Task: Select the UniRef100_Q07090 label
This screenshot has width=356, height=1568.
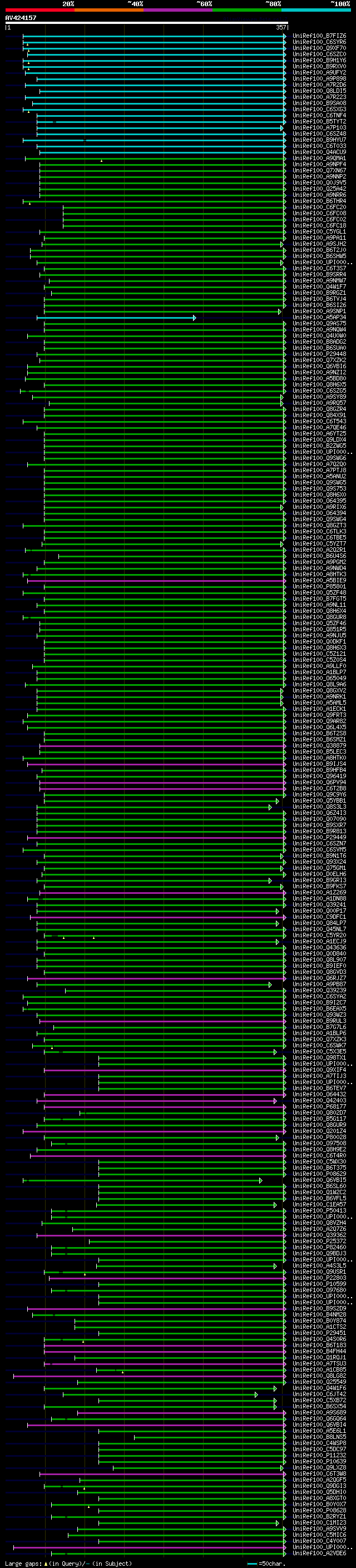Action: [319, 819]
